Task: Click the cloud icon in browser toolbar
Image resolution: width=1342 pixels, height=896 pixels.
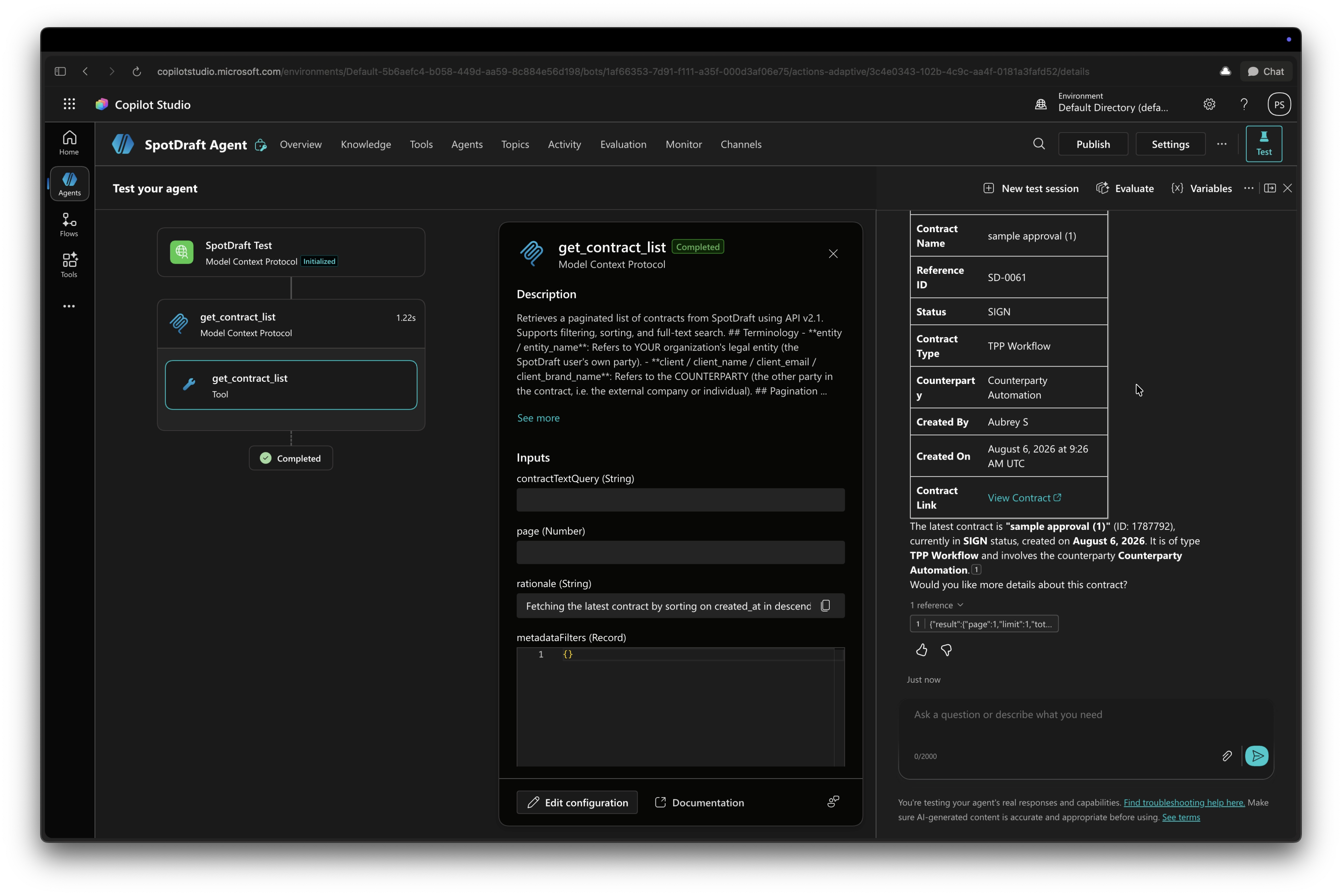Action: pos(1225,71)
